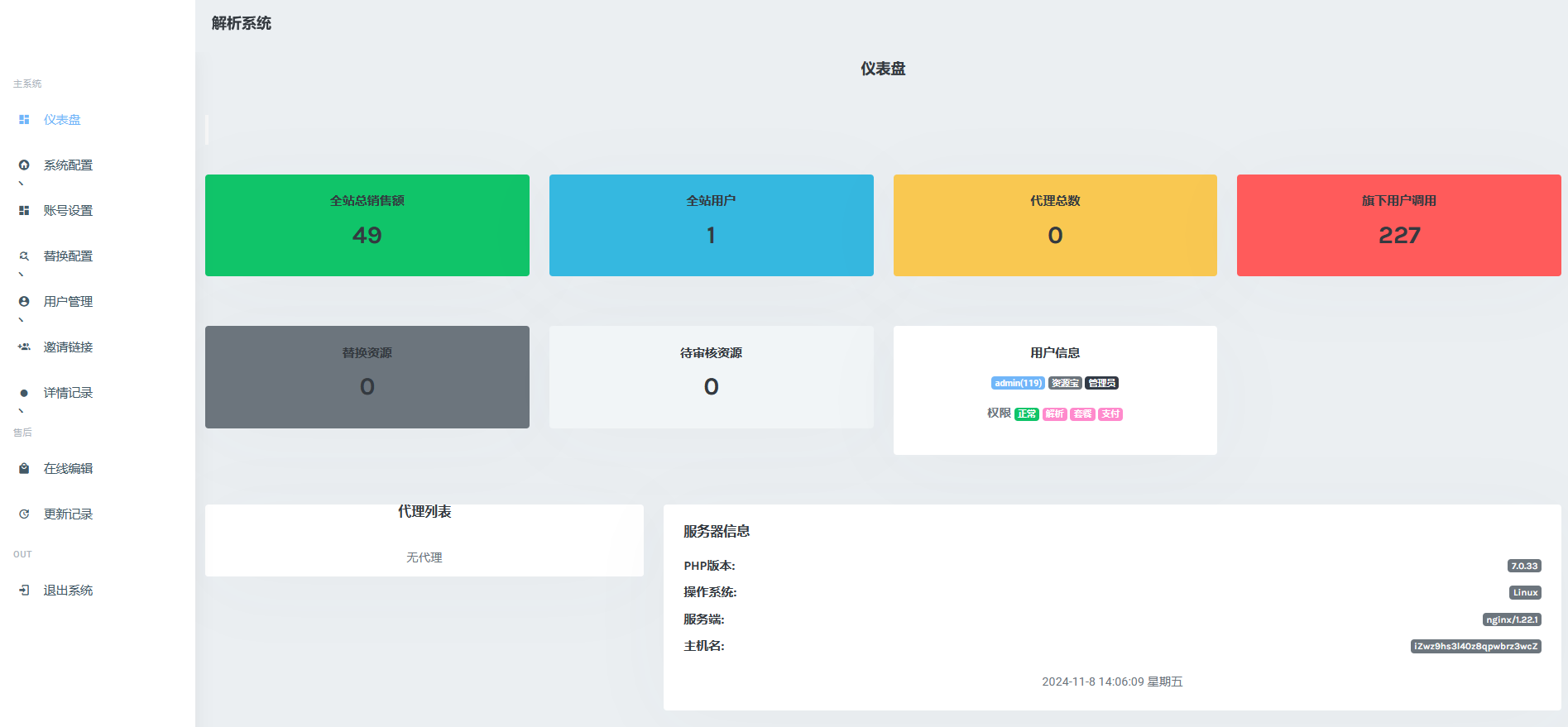
Task: Click the 用户信息 heading
Action: 1055,353
